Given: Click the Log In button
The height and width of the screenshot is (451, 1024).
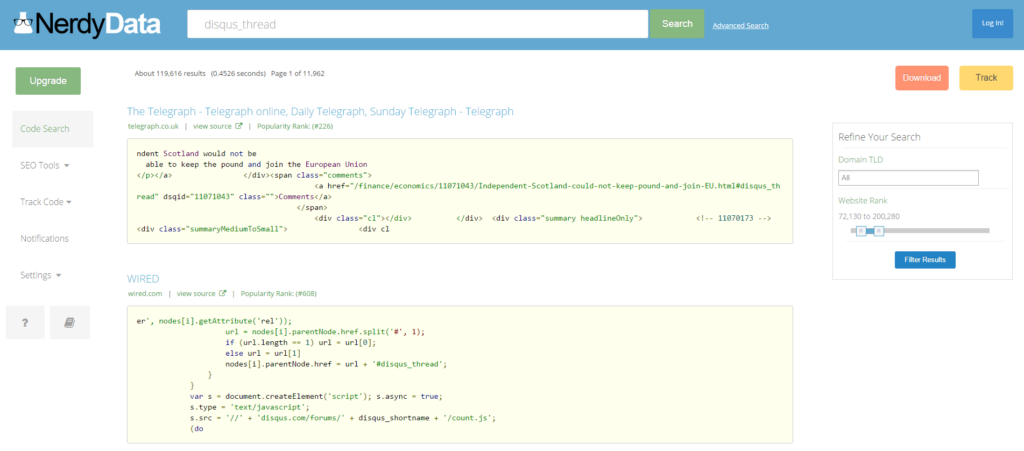Looking at the screenshot, I should click(x=993, y=23).
